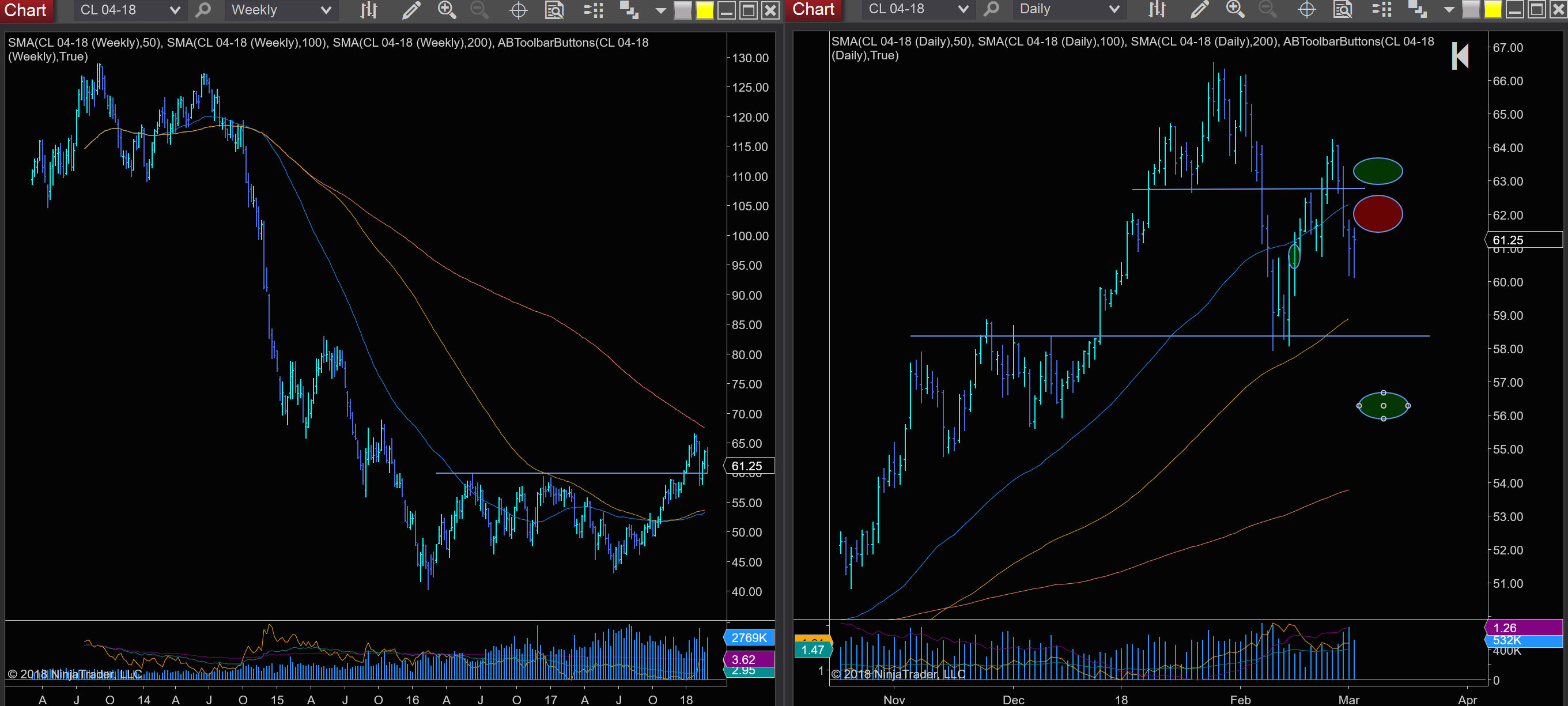The image size is (1568, 706).
Task: Click the 1.47 indicator value label
Action: coord(813,650)
